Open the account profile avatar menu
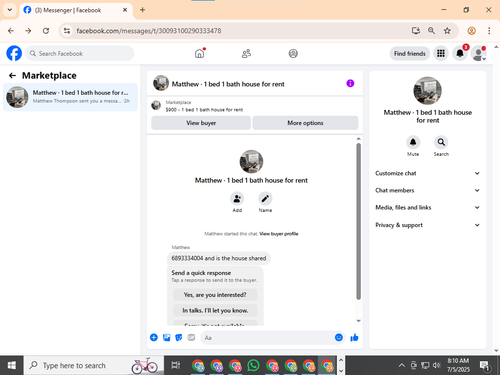 click(x=479, y=53)
